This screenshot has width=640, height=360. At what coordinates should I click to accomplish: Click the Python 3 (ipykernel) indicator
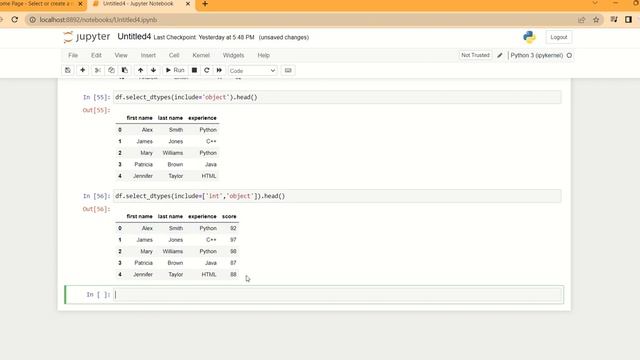(536, 55)
